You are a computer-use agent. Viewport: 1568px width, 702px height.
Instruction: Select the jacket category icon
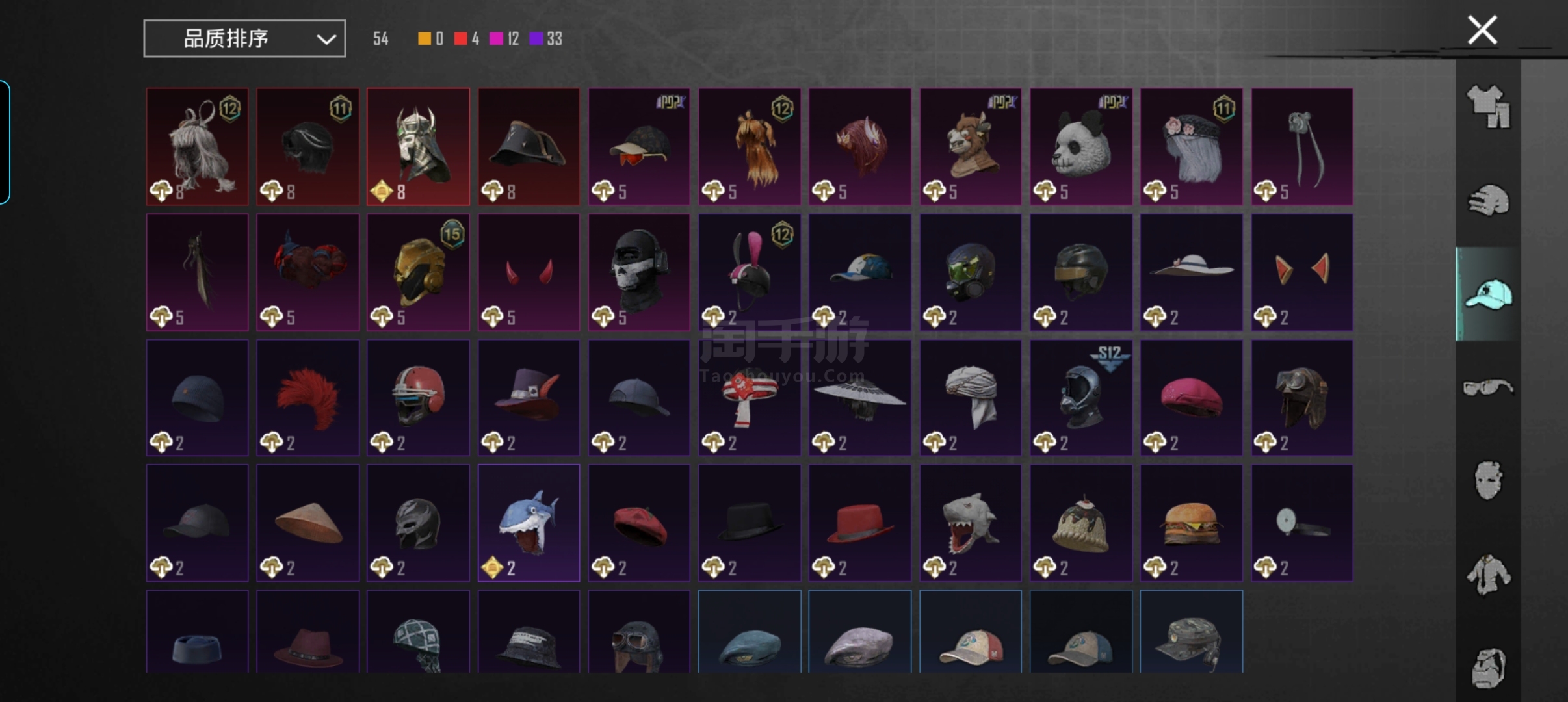point(1488,574)
